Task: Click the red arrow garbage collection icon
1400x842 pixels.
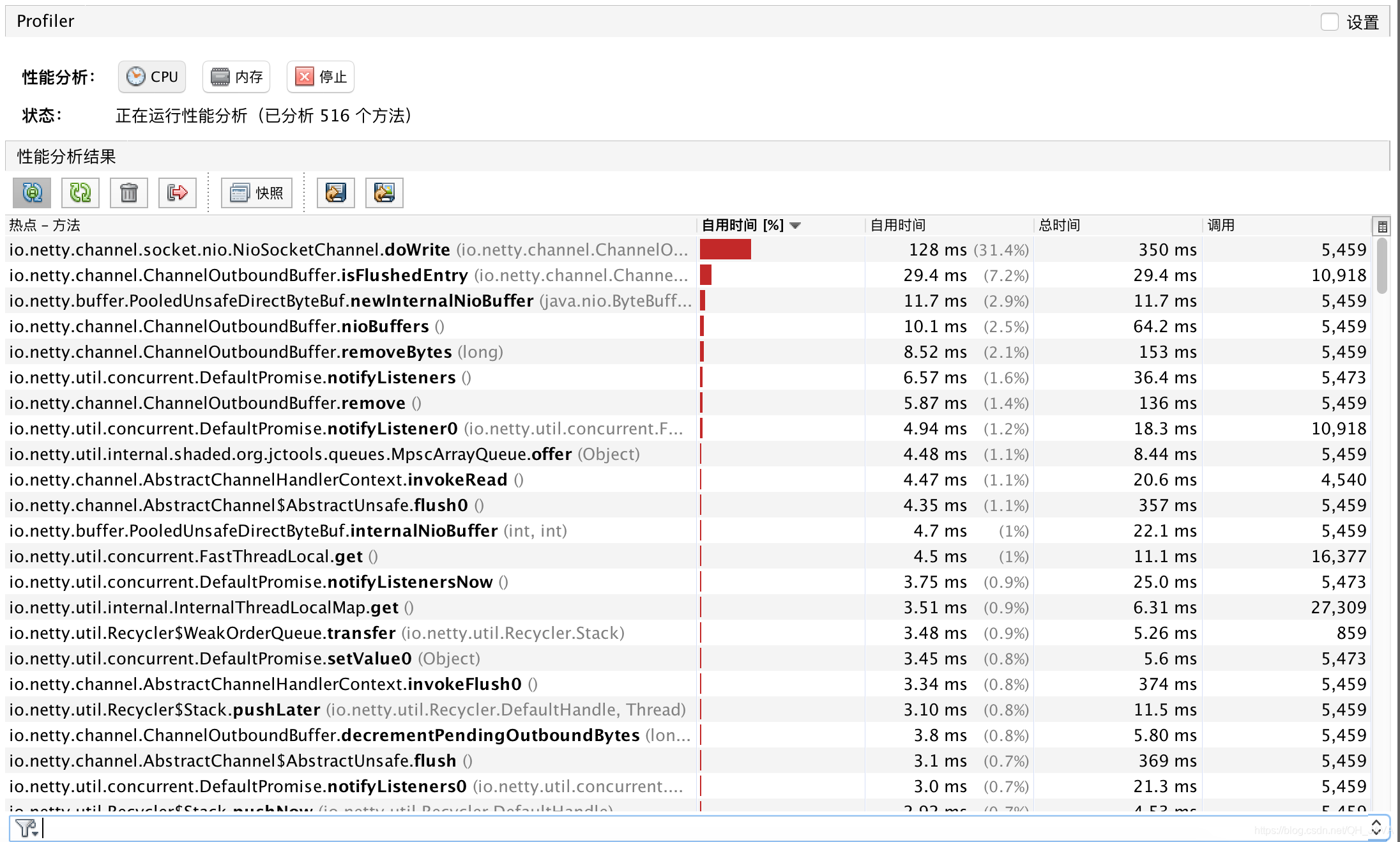Action: [x=178, y=192]
